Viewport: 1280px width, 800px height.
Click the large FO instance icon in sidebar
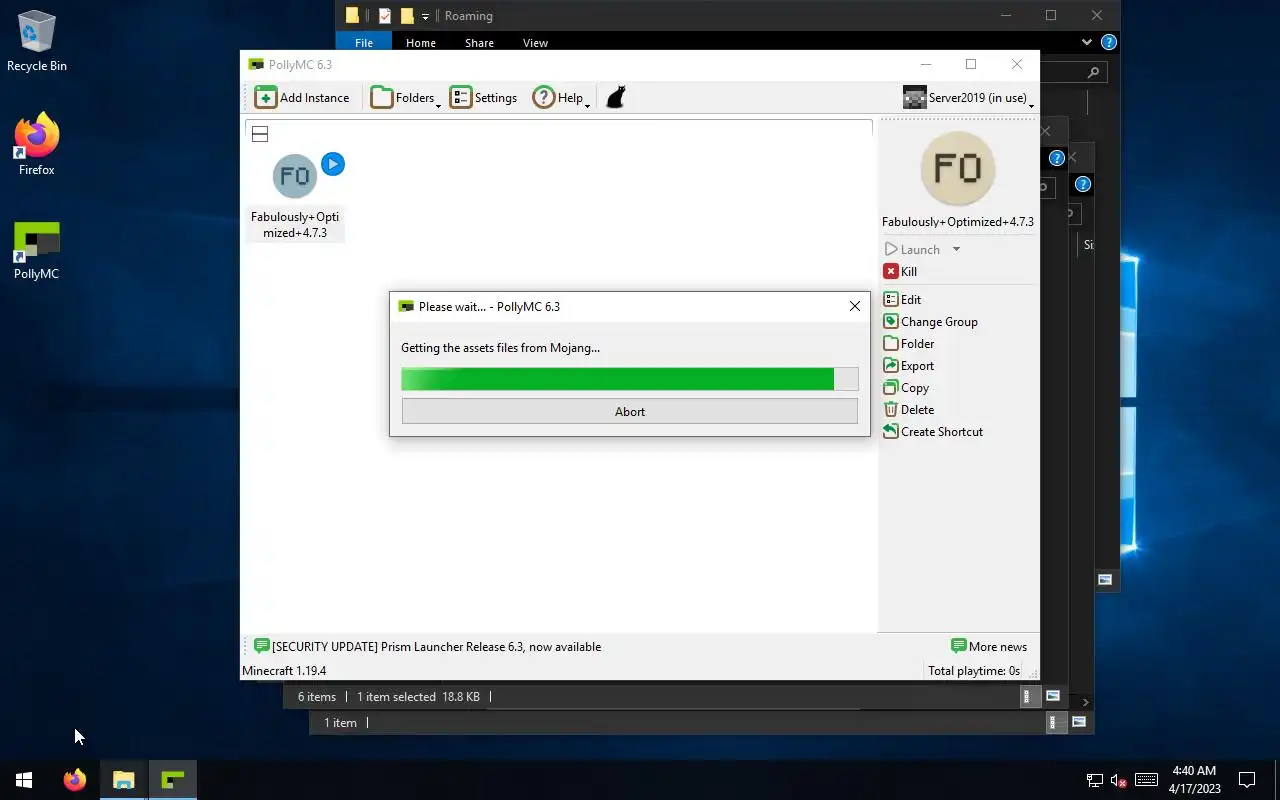tap(957, 168)
